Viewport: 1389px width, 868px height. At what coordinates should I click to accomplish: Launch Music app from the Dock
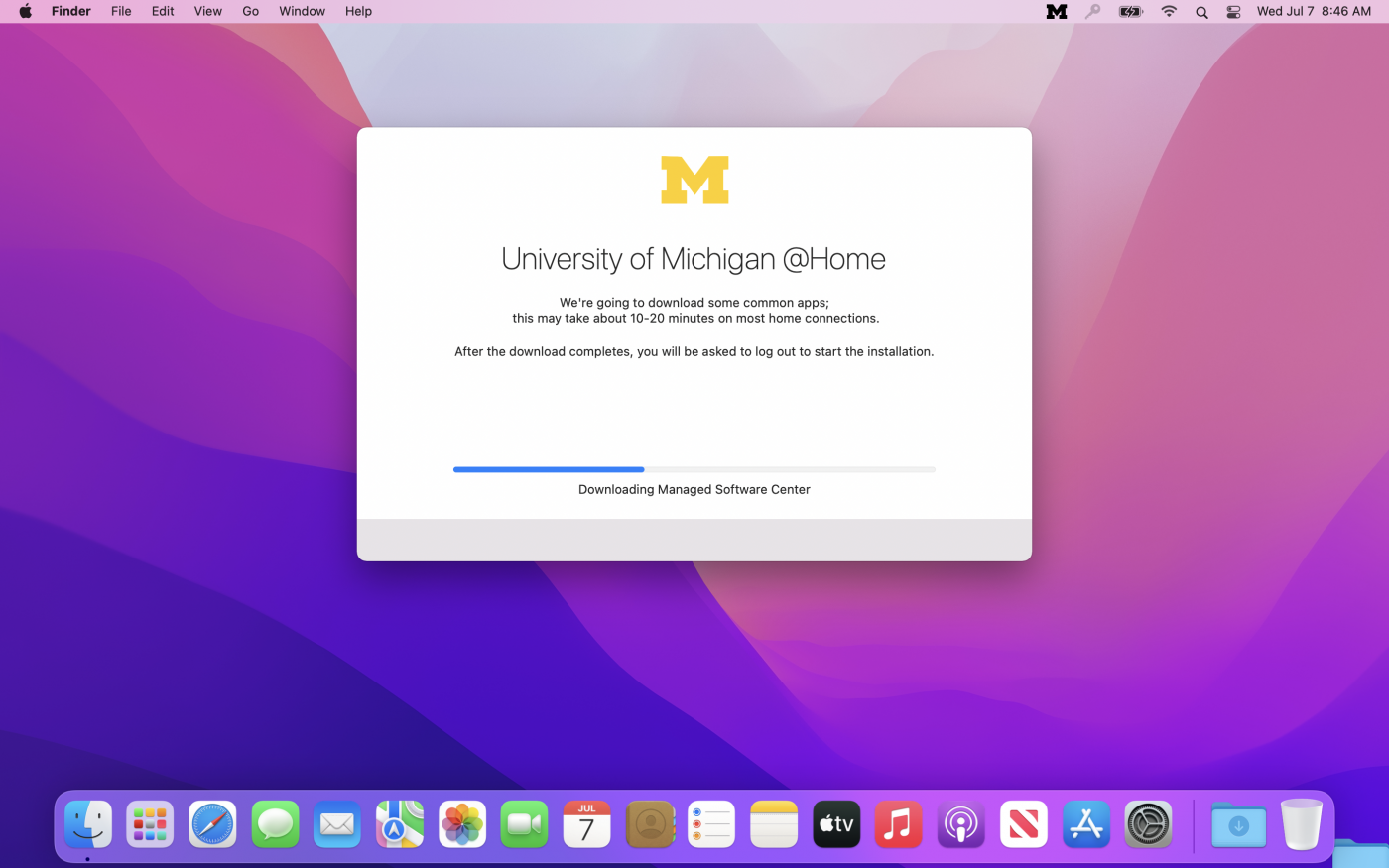[898, 824]
